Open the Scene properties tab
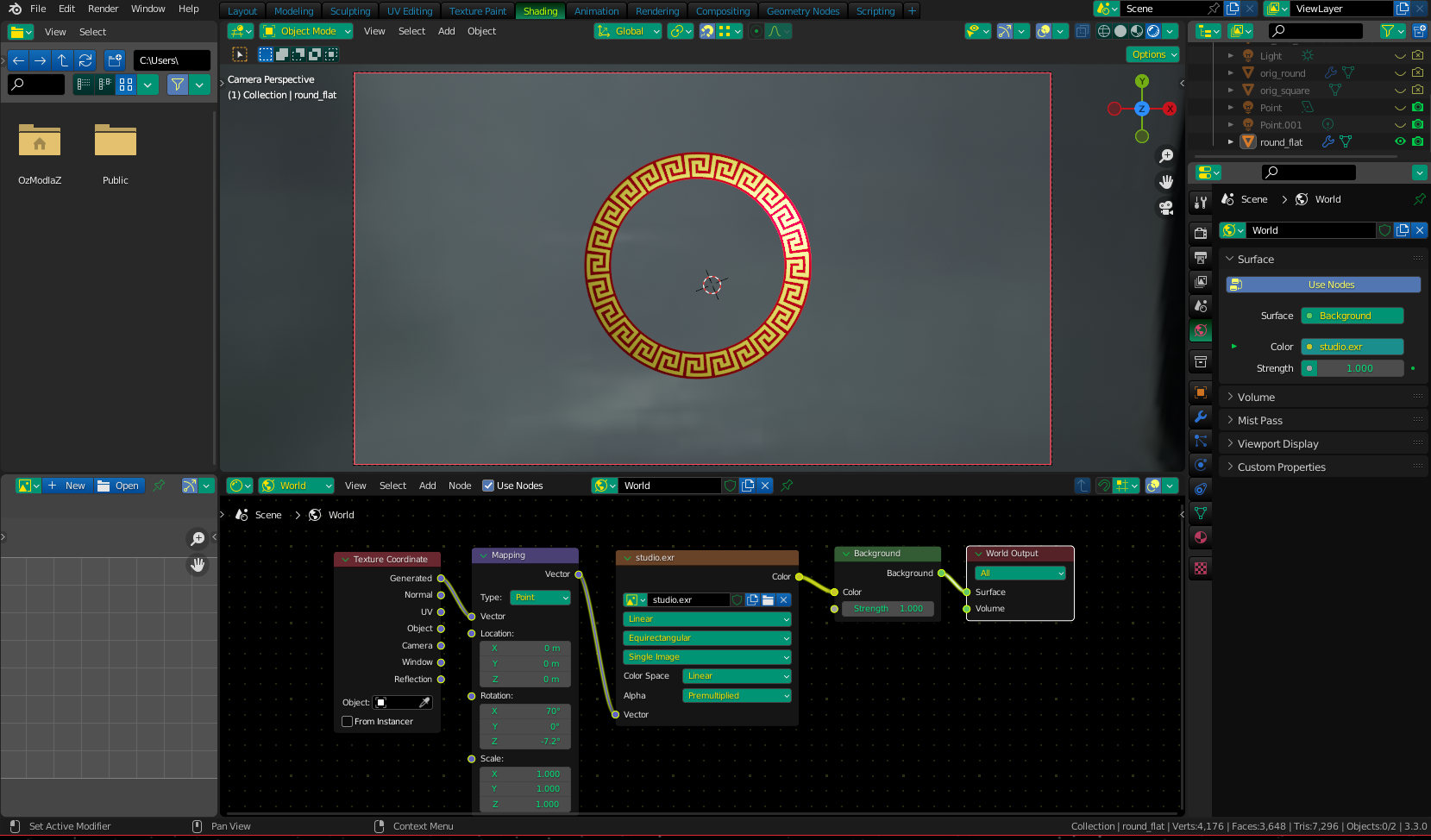The height and width of the screenshot is (840, 1431). (1201, 305)
